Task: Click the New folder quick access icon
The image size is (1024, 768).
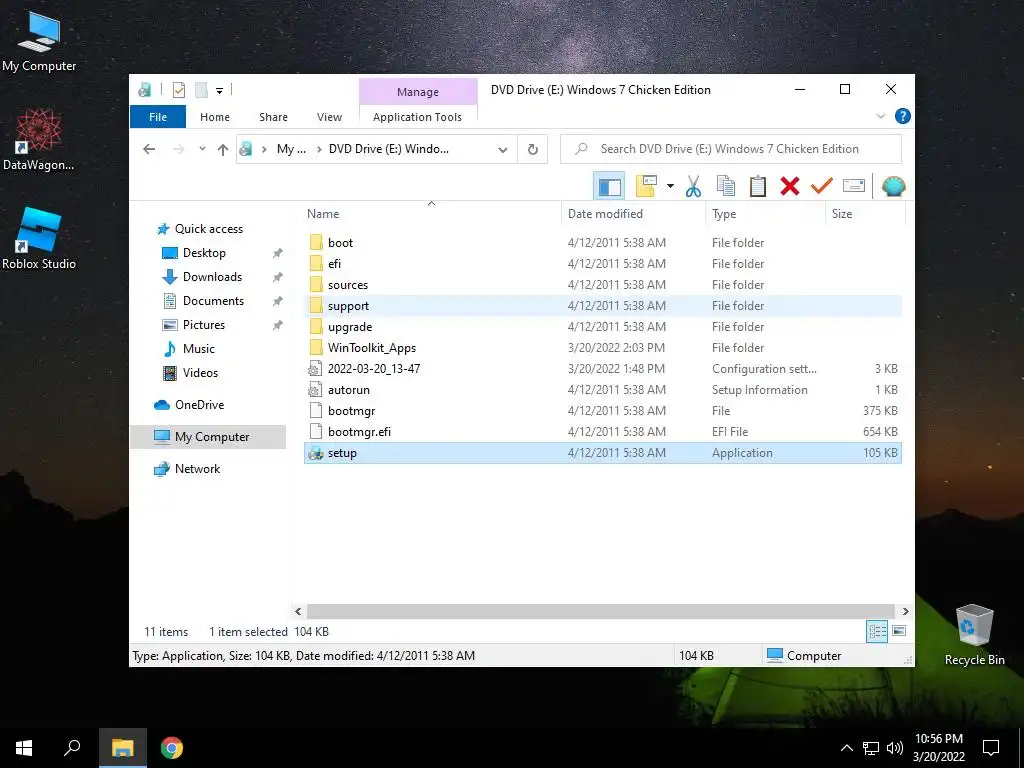Action: pos(201,90)
